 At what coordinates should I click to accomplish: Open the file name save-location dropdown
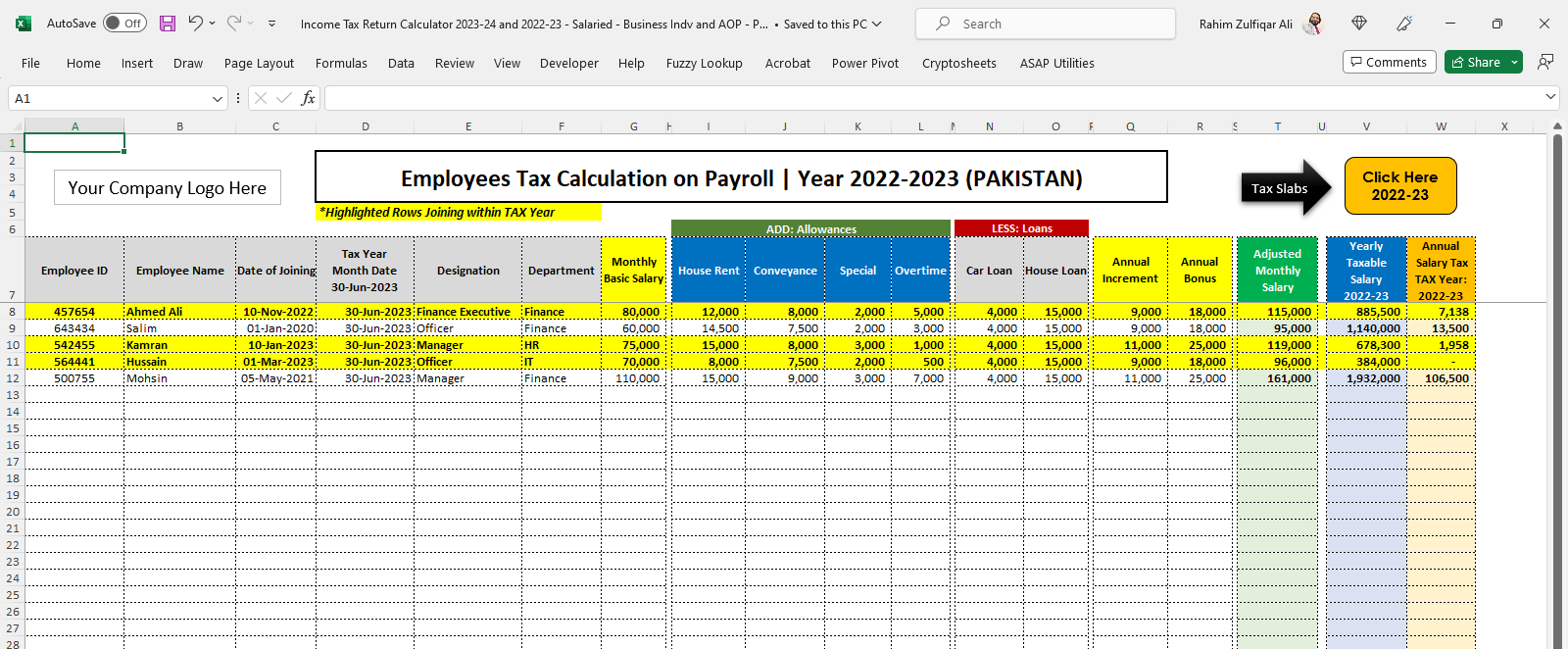(x=876, y=24)
